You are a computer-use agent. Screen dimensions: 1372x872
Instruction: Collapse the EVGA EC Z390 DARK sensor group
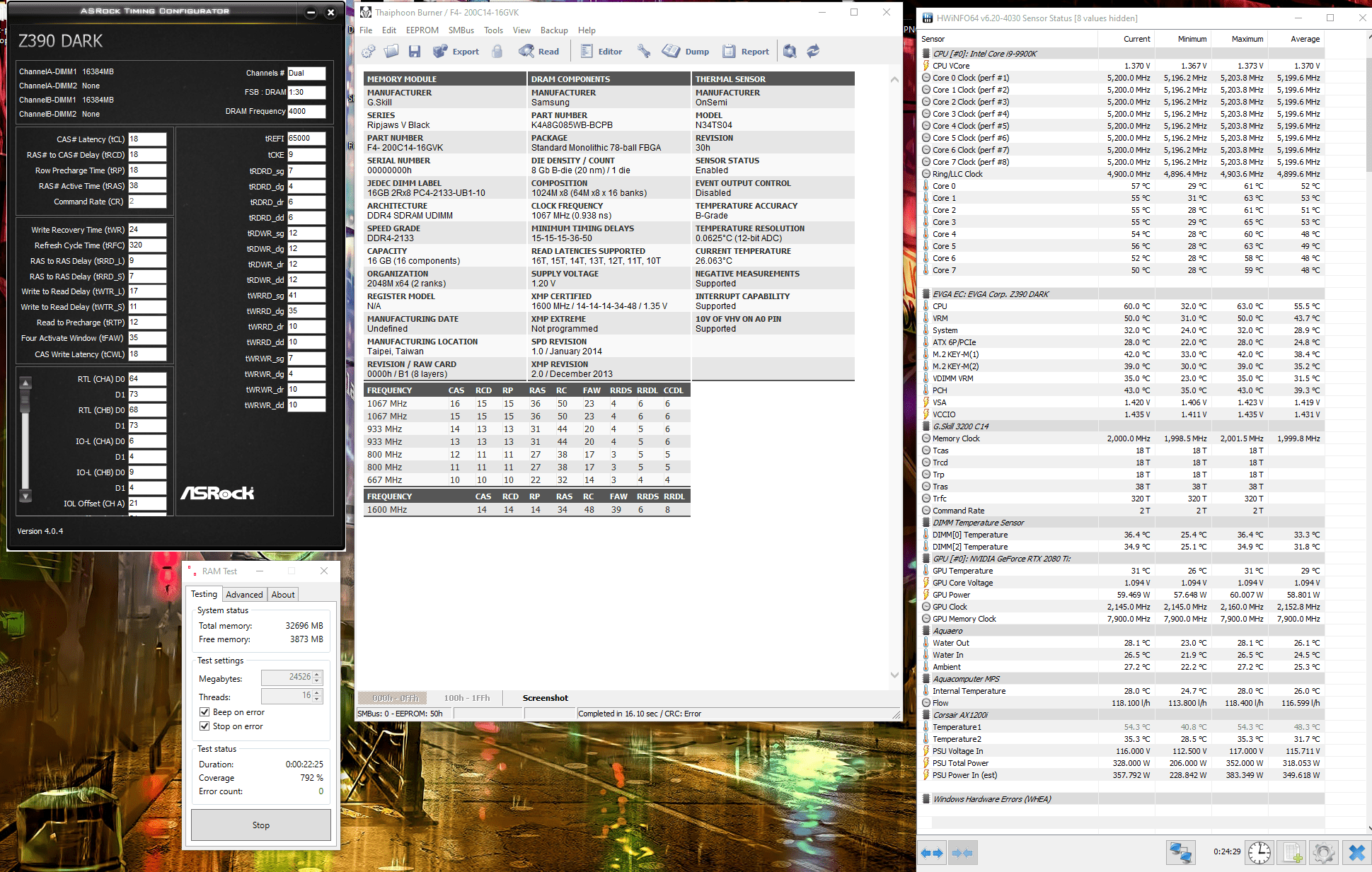[x=926, y=294]
